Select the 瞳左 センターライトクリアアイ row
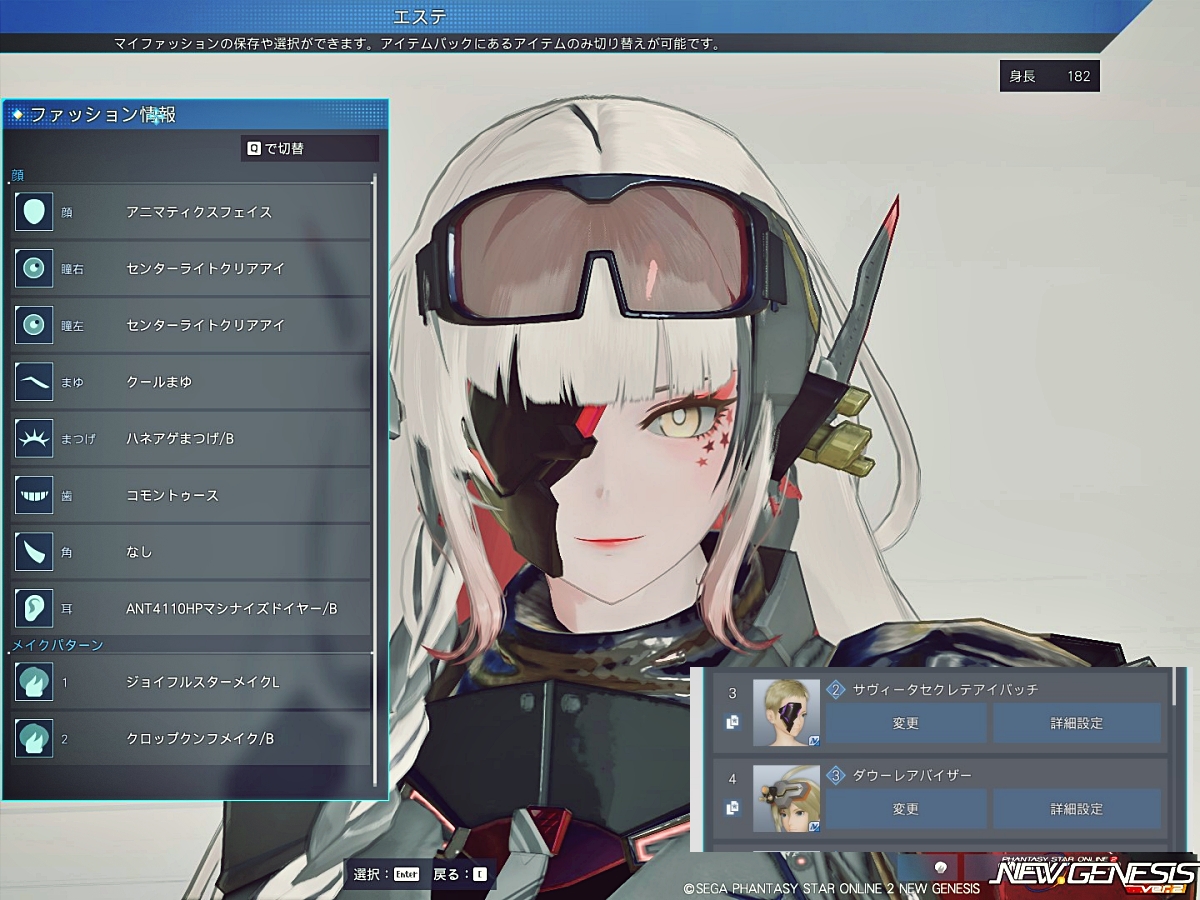 (x=191, y=325)
